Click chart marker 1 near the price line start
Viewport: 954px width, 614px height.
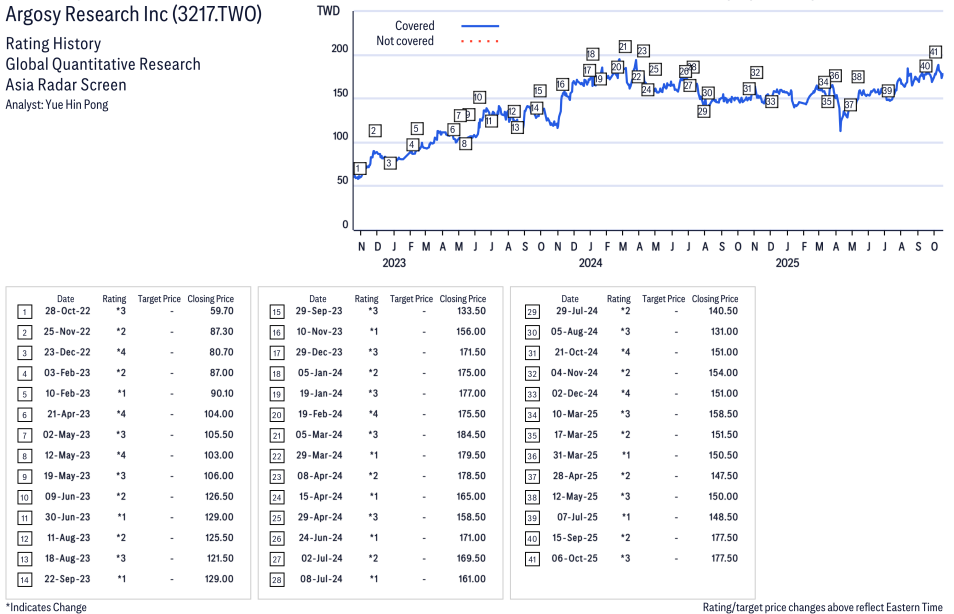(359, 169)
